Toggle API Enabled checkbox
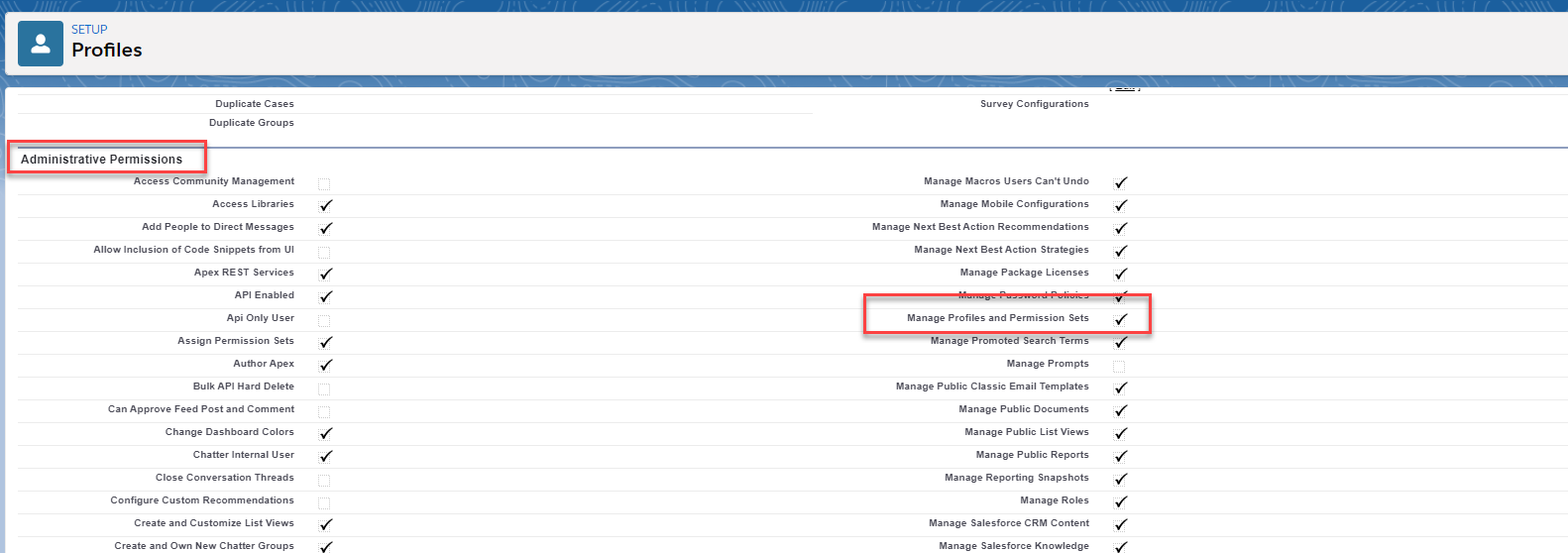1568x553 pixels. (325, 296)
